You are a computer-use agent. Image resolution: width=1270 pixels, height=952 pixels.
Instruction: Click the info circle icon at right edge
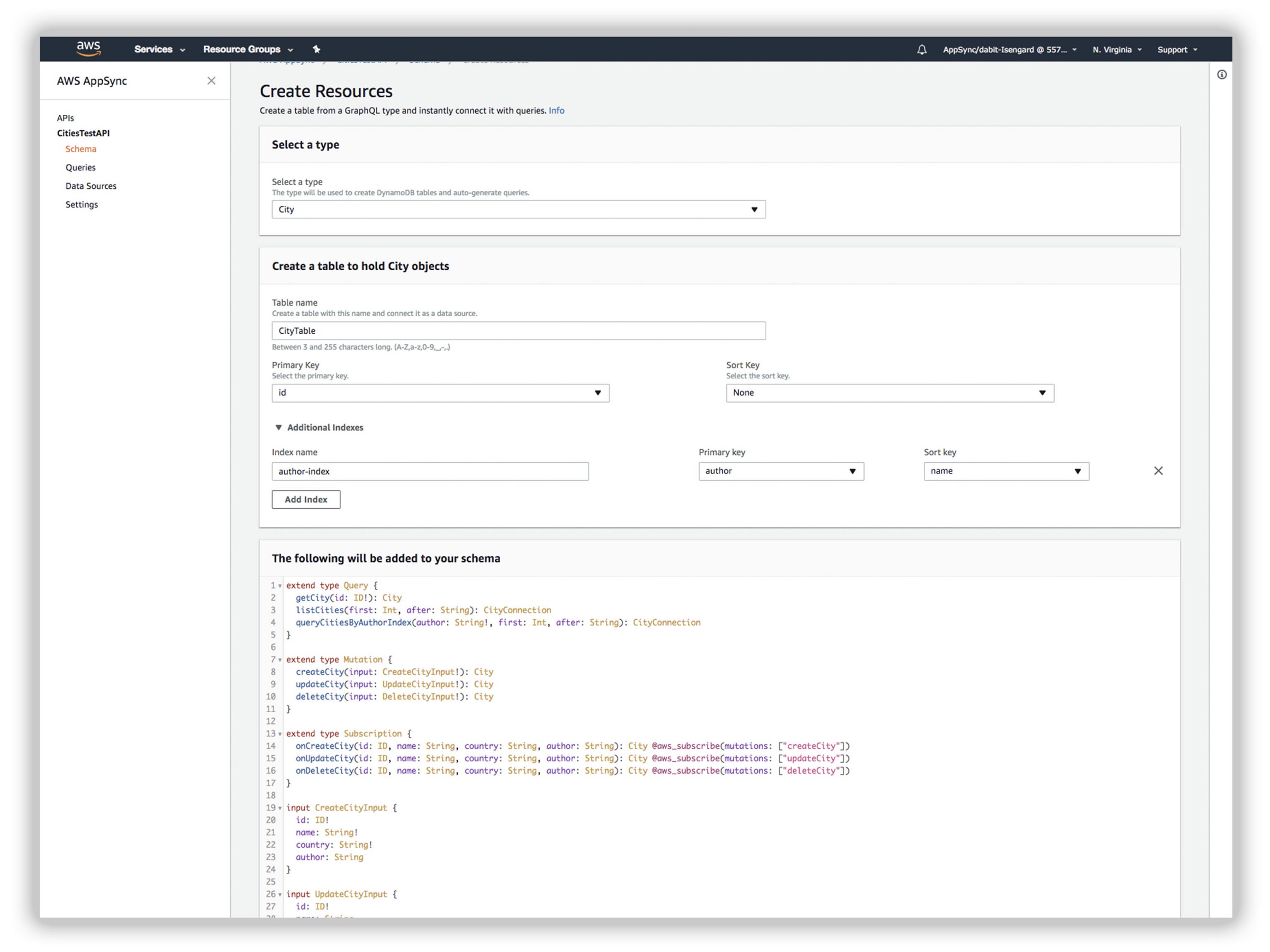coord(1222,75)
